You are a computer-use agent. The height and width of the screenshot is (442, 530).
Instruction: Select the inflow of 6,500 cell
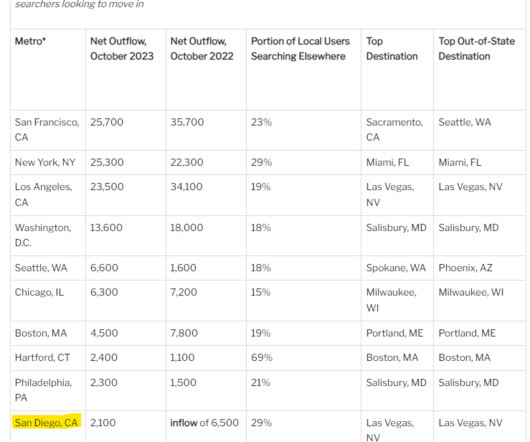pos(204,423)
